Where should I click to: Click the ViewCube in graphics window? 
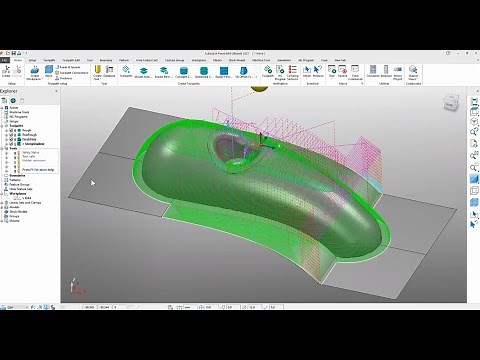(451, 103)
